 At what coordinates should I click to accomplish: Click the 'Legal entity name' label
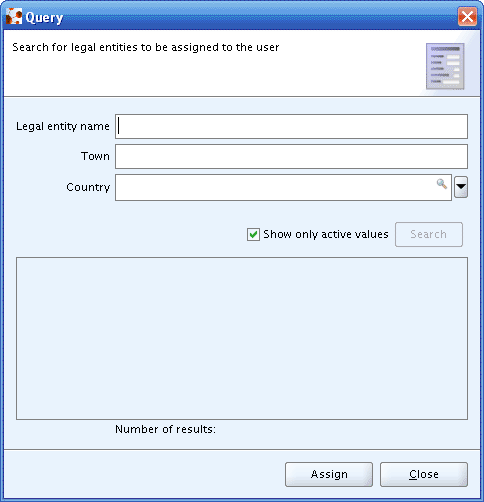[x=63, y=127]
